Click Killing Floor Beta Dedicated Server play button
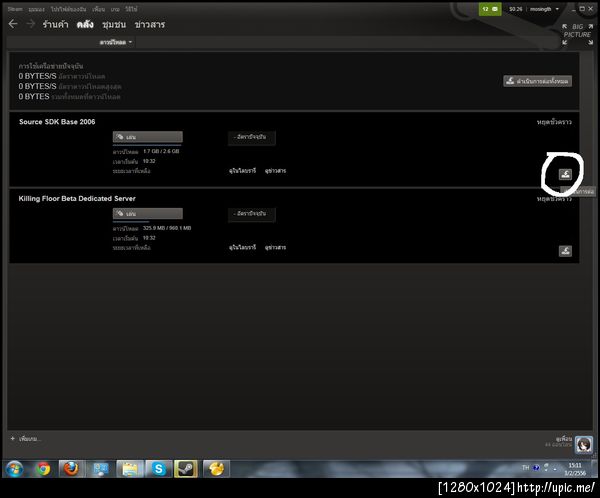600x498 pixels. point(147,213)
